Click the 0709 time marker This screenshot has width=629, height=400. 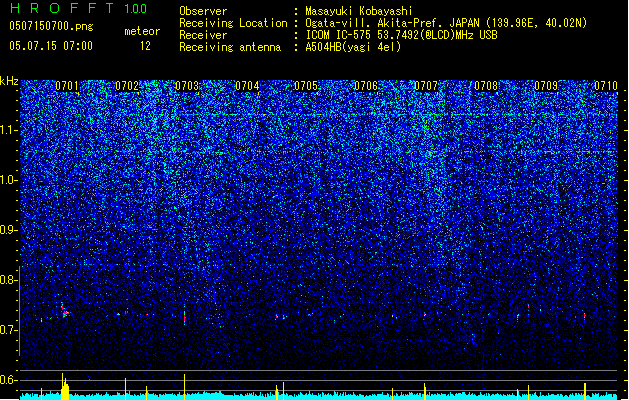point(546,86)
